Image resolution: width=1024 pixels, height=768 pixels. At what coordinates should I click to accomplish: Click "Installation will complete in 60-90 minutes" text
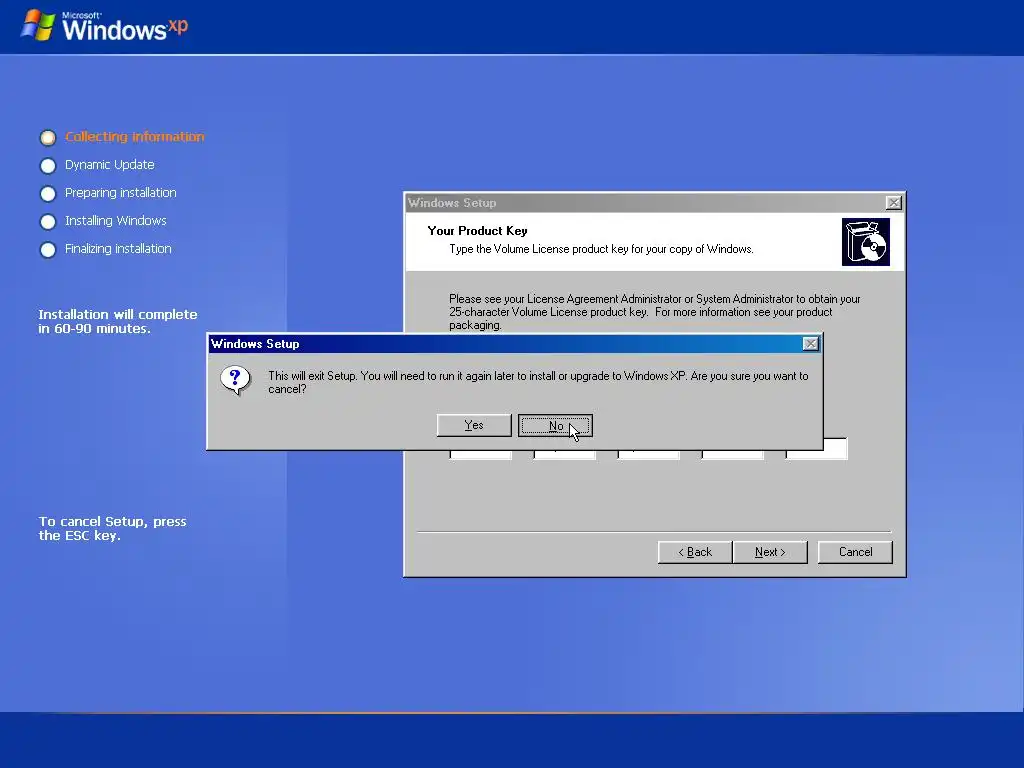[x=118, y=321]
